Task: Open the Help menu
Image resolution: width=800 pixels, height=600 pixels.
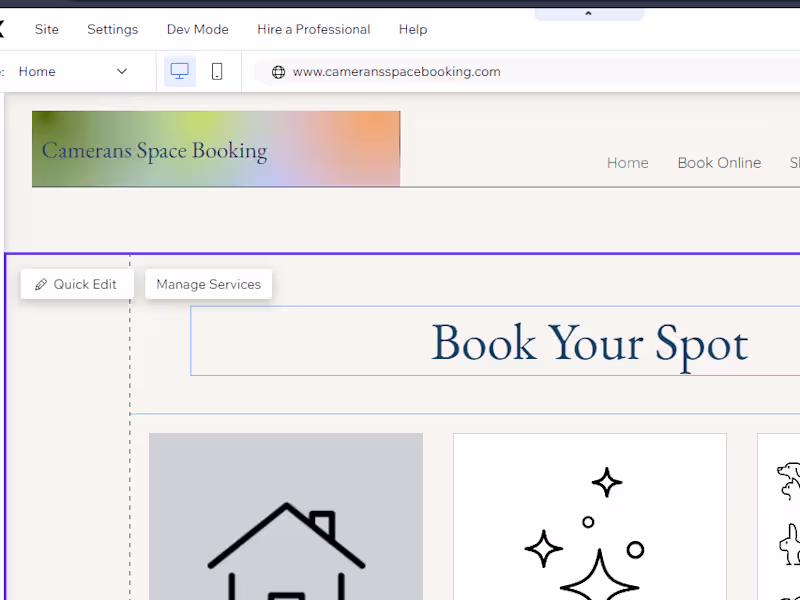Action: point(413,29)
